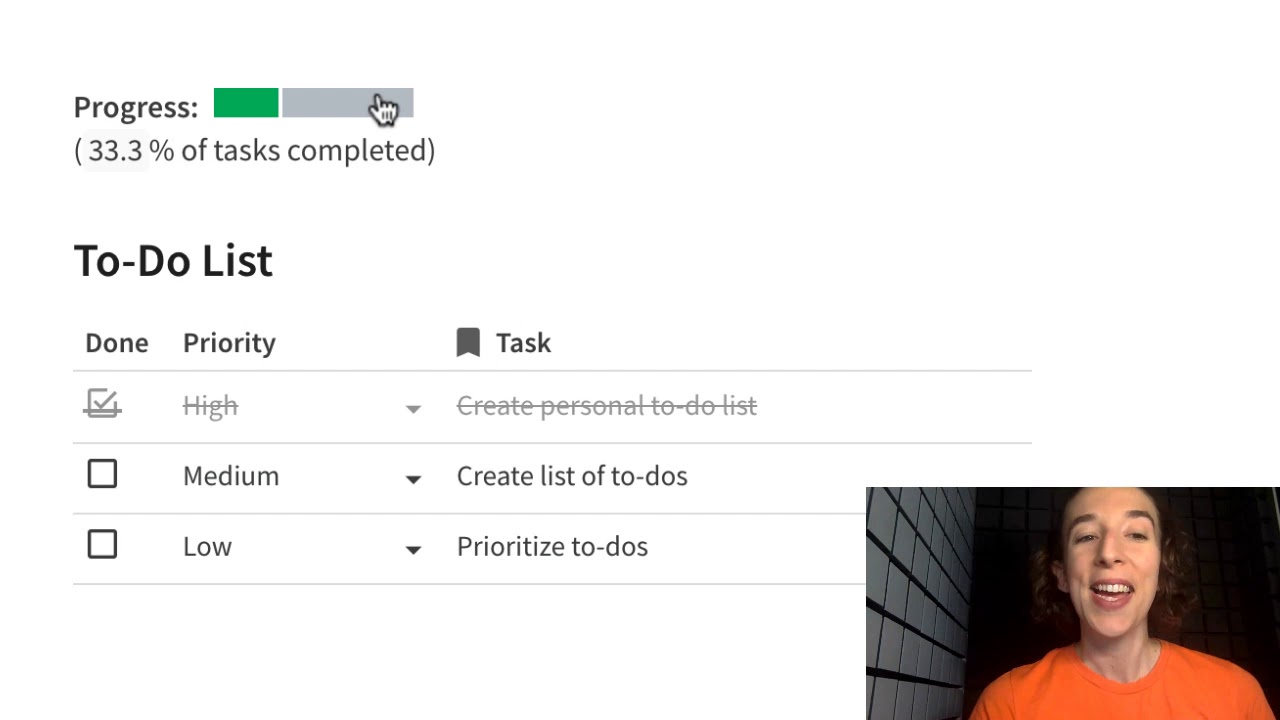Image resolution: width=1280 pixels, height=720 pixels.
Task: Select the struck-through 'Create personal to-do list' text
Action: (x=606, y=406)
